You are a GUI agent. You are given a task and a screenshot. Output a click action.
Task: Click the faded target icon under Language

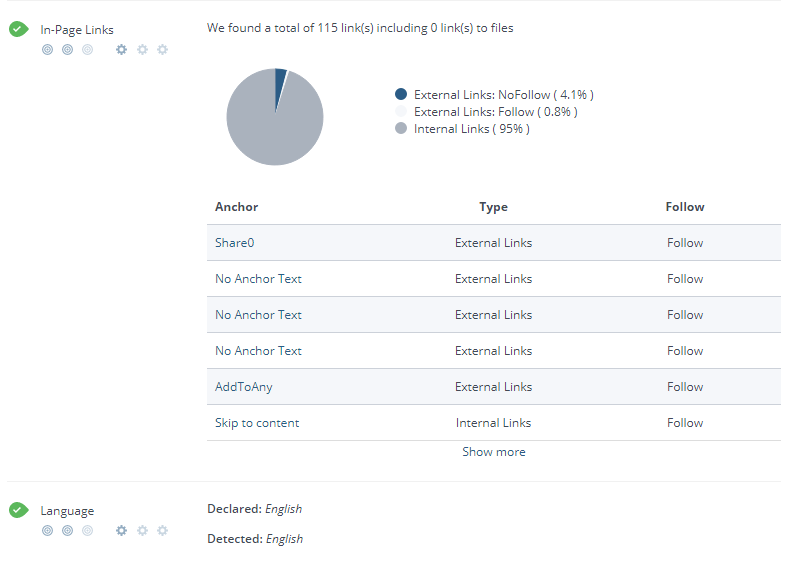(x=88, y=530)
